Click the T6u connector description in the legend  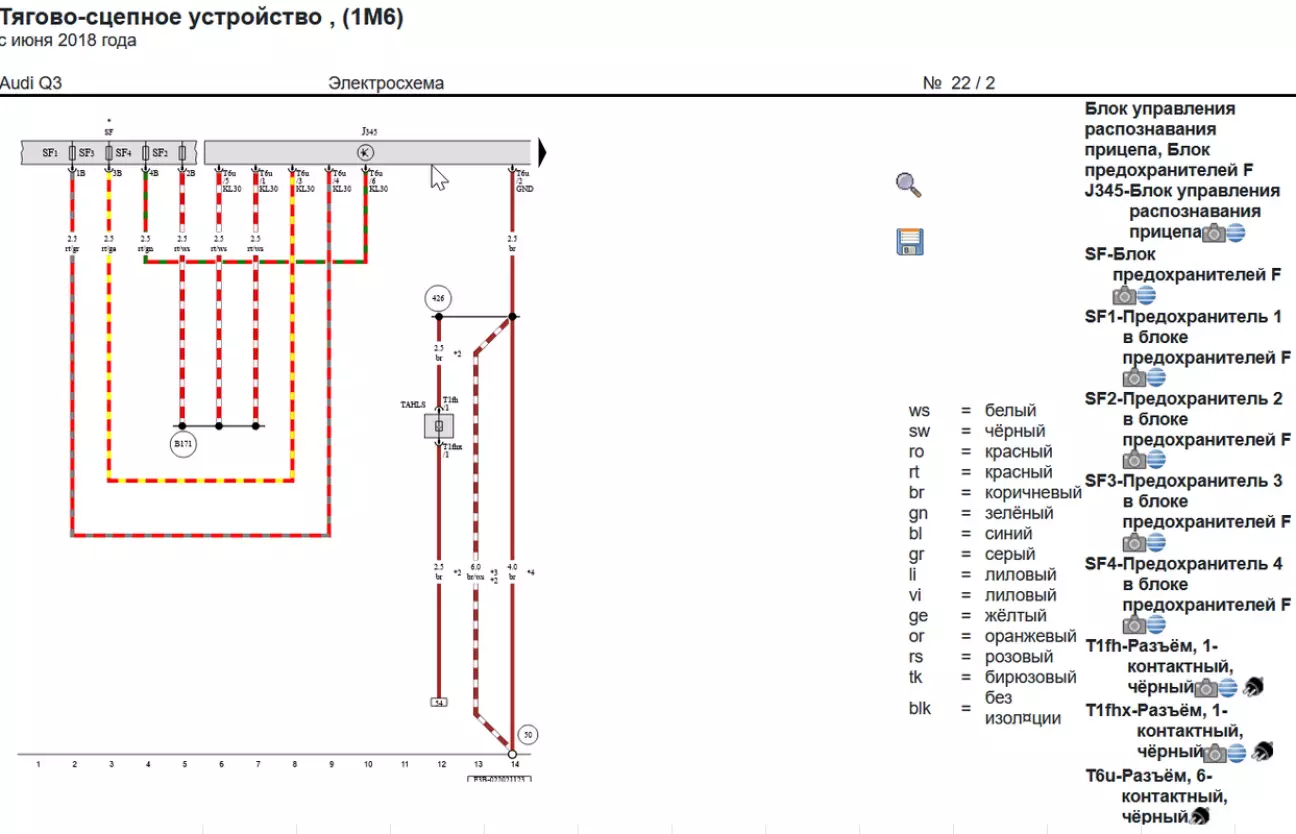click(x=1156, y=796)
